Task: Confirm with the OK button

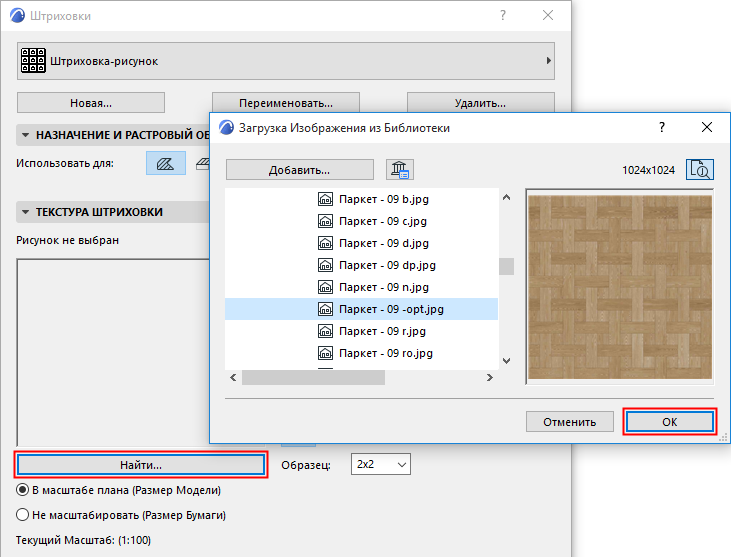Action: (669, 422)
